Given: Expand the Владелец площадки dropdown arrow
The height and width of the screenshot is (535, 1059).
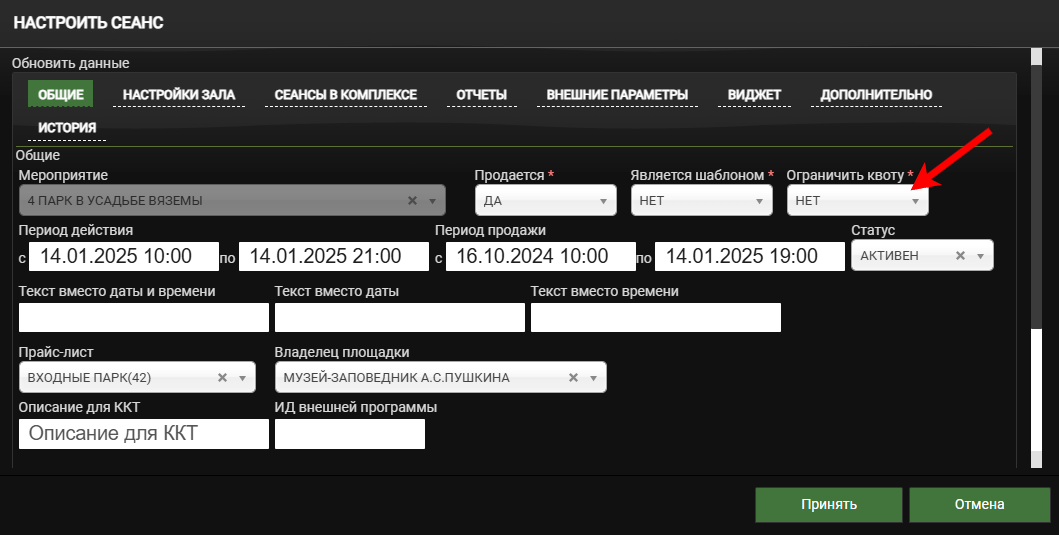Looking at the screenshot, I should point(593,378).
